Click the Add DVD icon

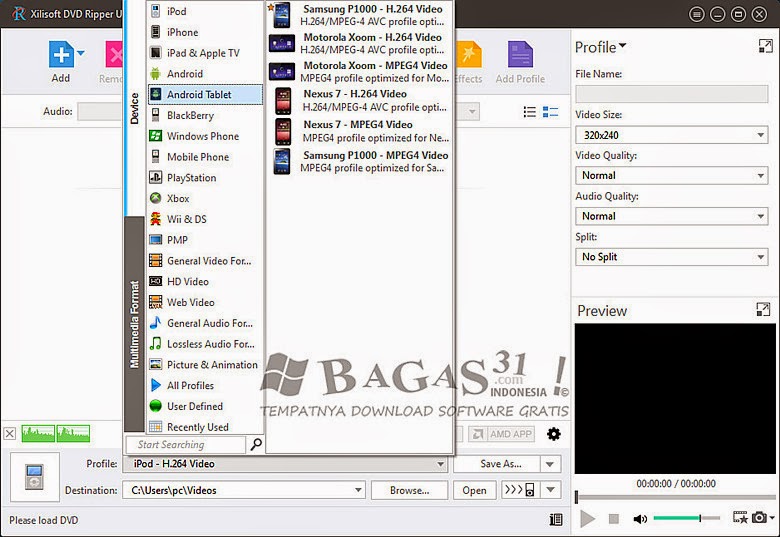[x=61, y=55]
